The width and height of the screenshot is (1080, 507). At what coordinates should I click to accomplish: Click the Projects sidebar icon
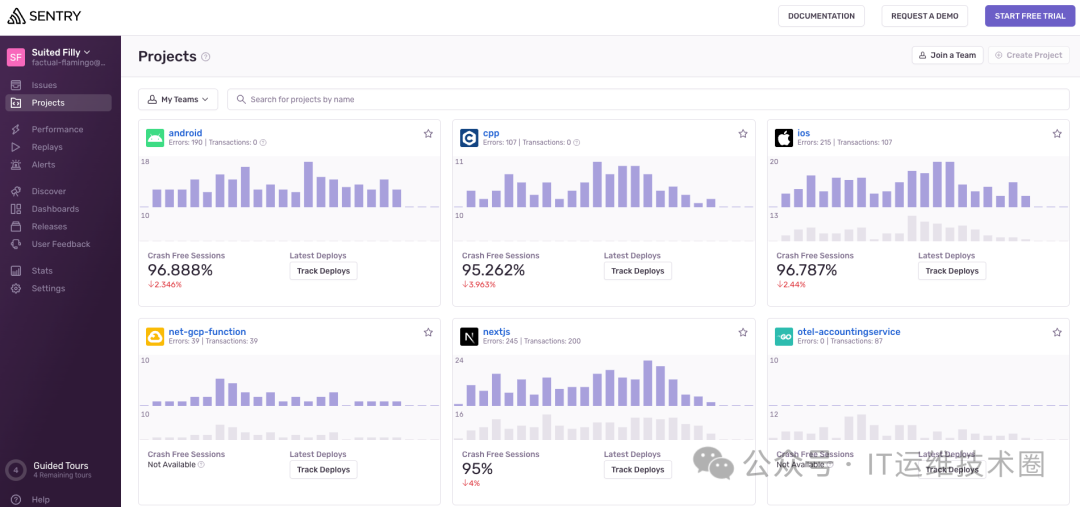(16, 103)
